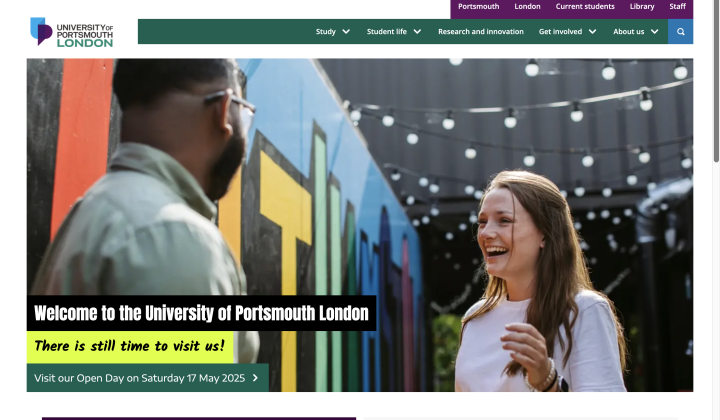720x420 pixels.
Task: Visit the Open Day Saturday 17 May link
Action: [147, 378]
